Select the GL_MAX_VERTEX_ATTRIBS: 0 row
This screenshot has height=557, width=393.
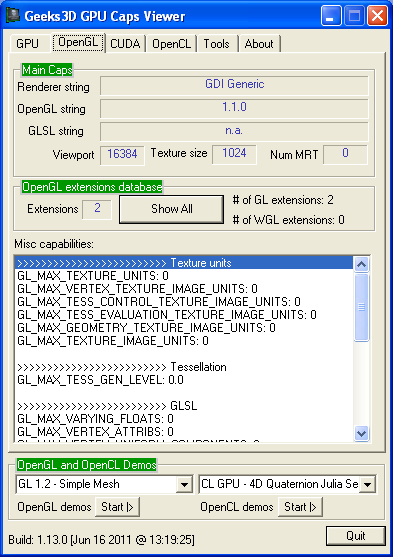point(184,432)
